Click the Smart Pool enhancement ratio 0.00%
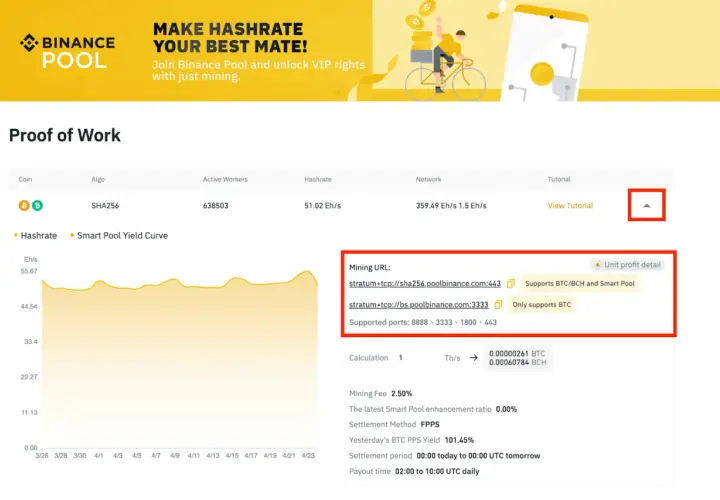The width and height of the screenshot is (720, 500). coord(506,409)
